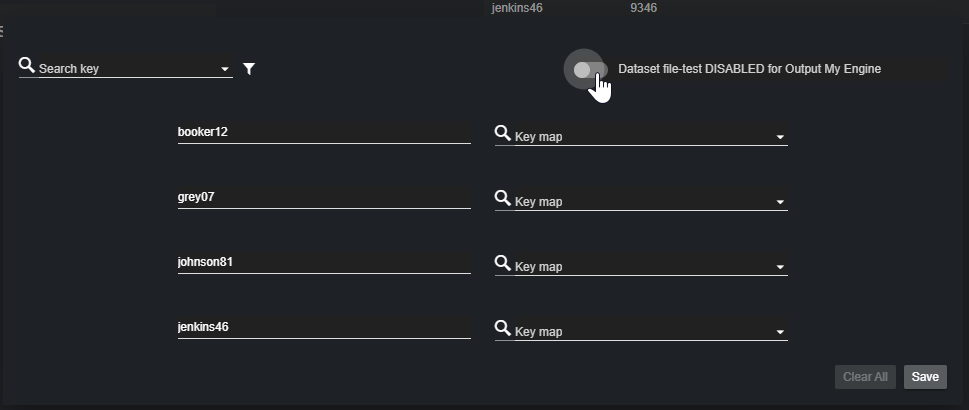The image size is (969, 410).
Task: Focus the Search key input field
Action: coord(128,69)
